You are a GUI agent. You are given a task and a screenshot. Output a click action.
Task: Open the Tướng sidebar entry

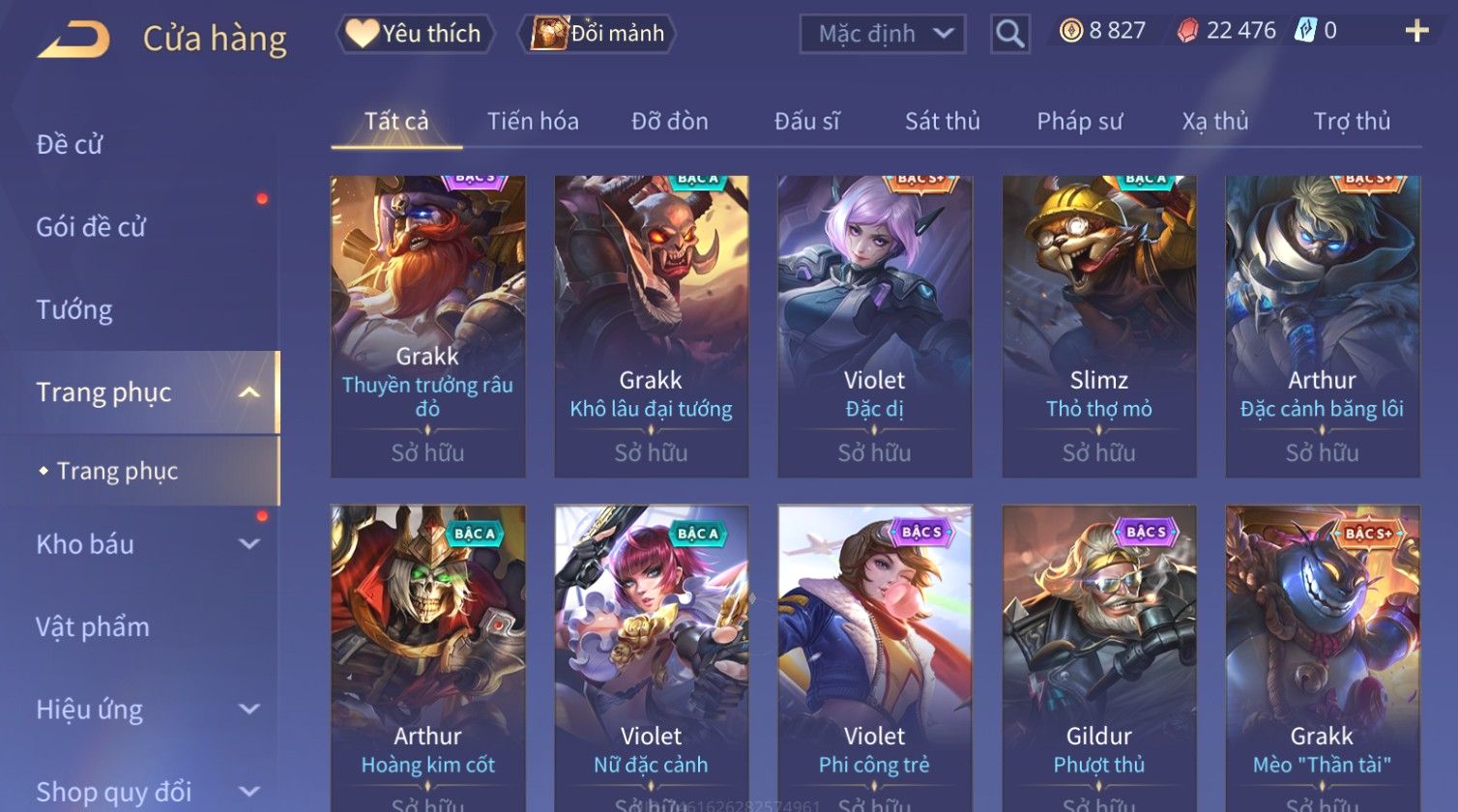(x=73, y=310)
